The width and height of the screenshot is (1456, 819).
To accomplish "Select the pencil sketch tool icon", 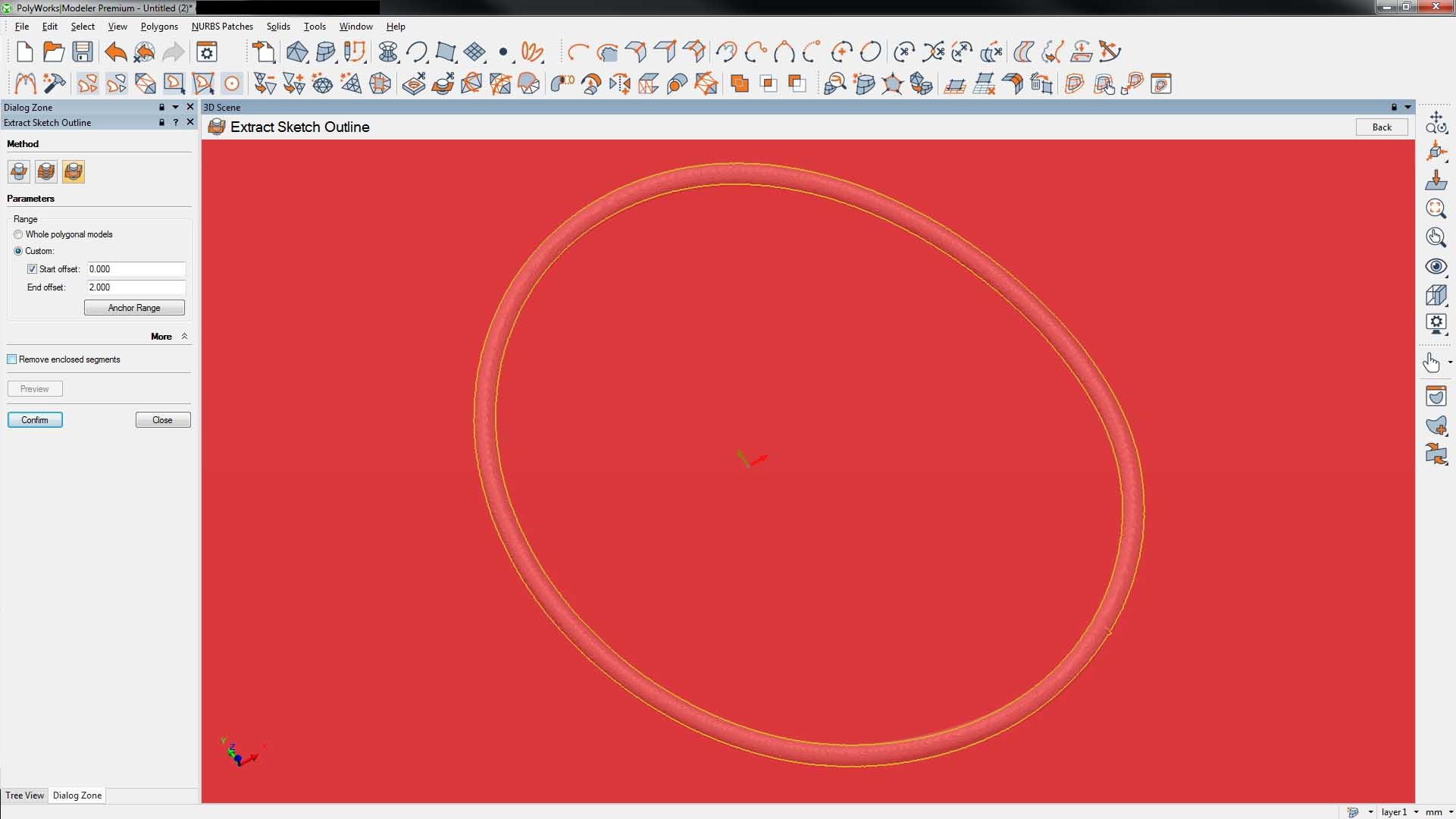I will (355, 52).
